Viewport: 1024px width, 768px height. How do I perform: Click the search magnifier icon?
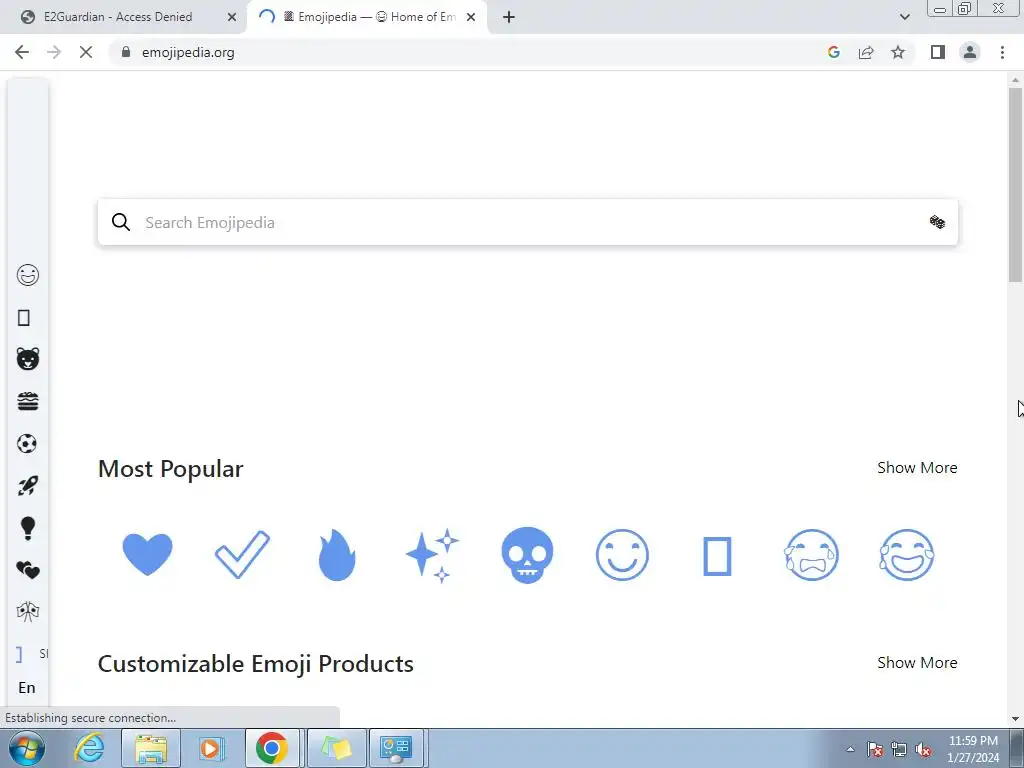(121, 222)
